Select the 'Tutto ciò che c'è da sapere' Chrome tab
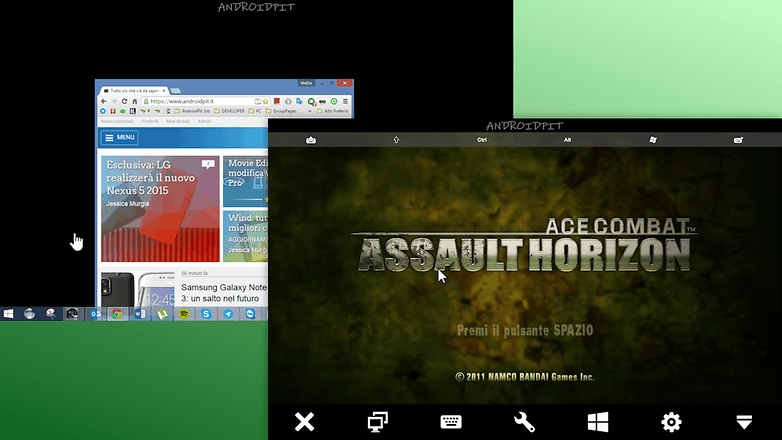The width and height of the screenshot is (782, 440). tap(134, 91)
